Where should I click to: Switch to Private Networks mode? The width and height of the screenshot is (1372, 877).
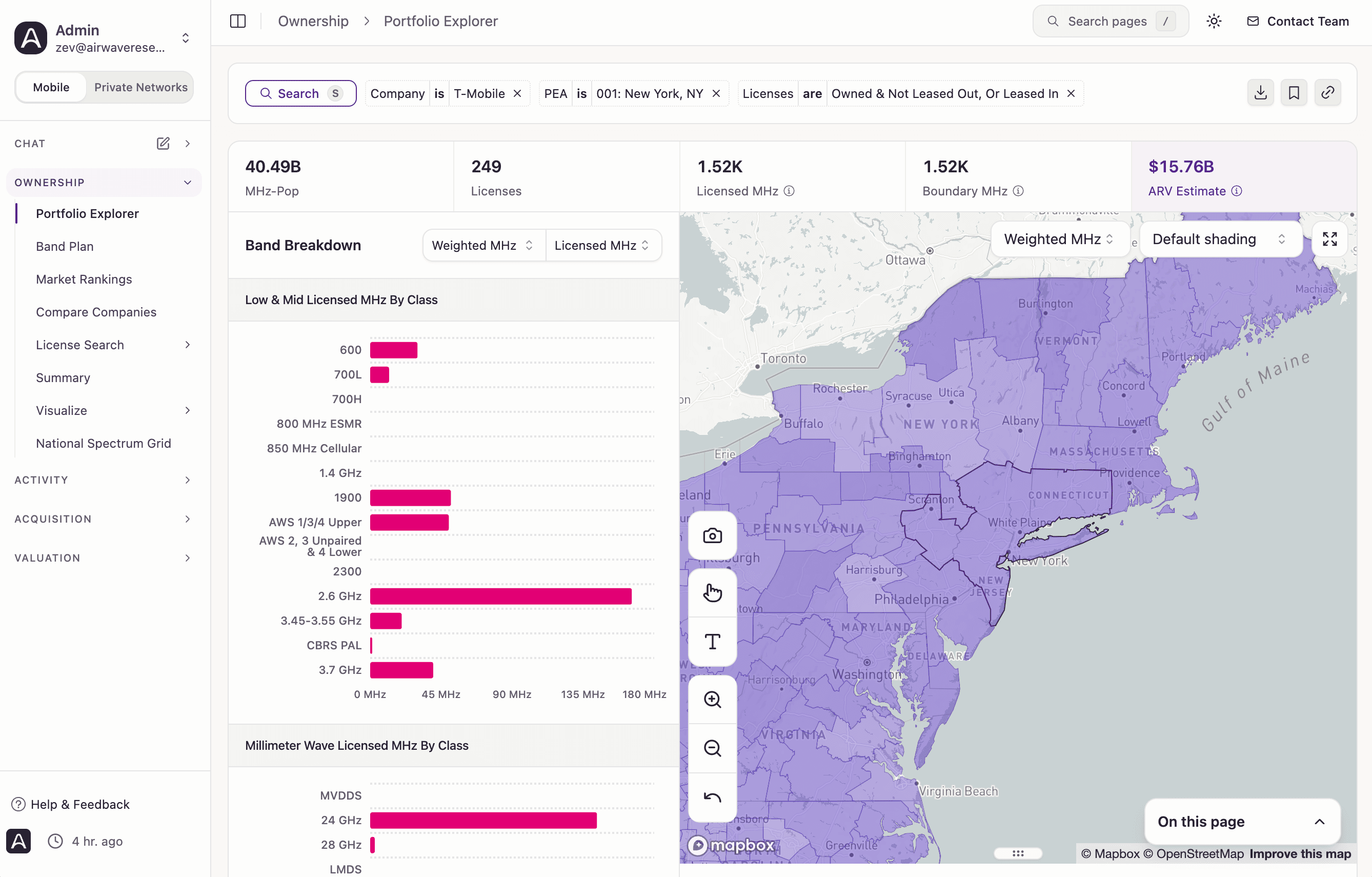tap(140, 87)
